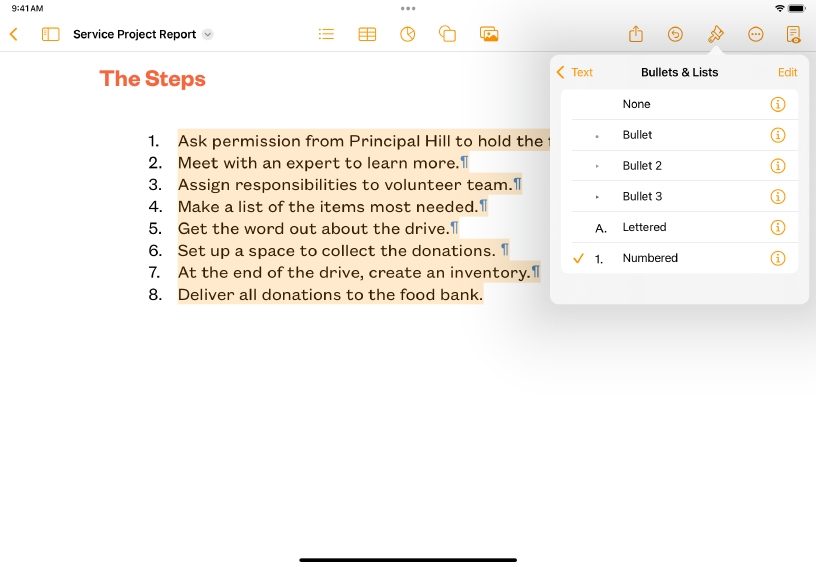Insert a table using the table icon

pos(367,34)
